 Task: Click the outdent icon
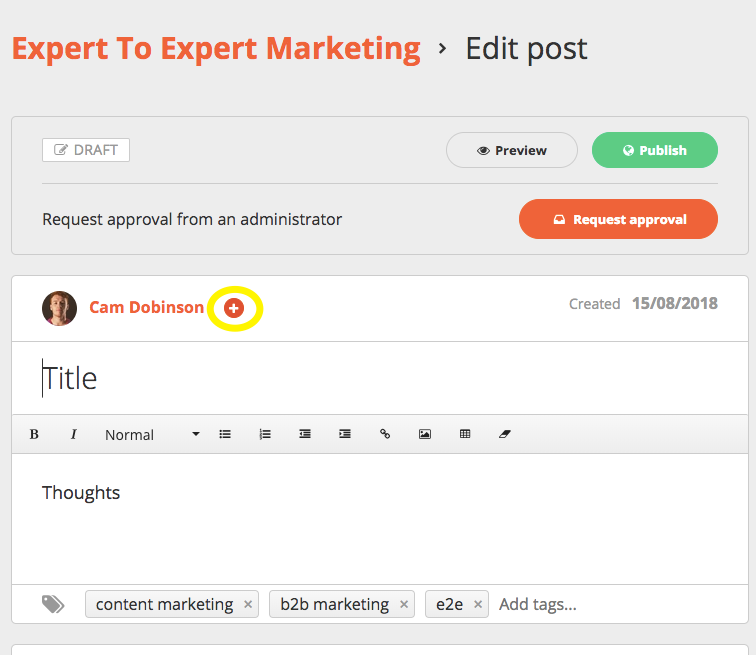[x=305, y=434]
